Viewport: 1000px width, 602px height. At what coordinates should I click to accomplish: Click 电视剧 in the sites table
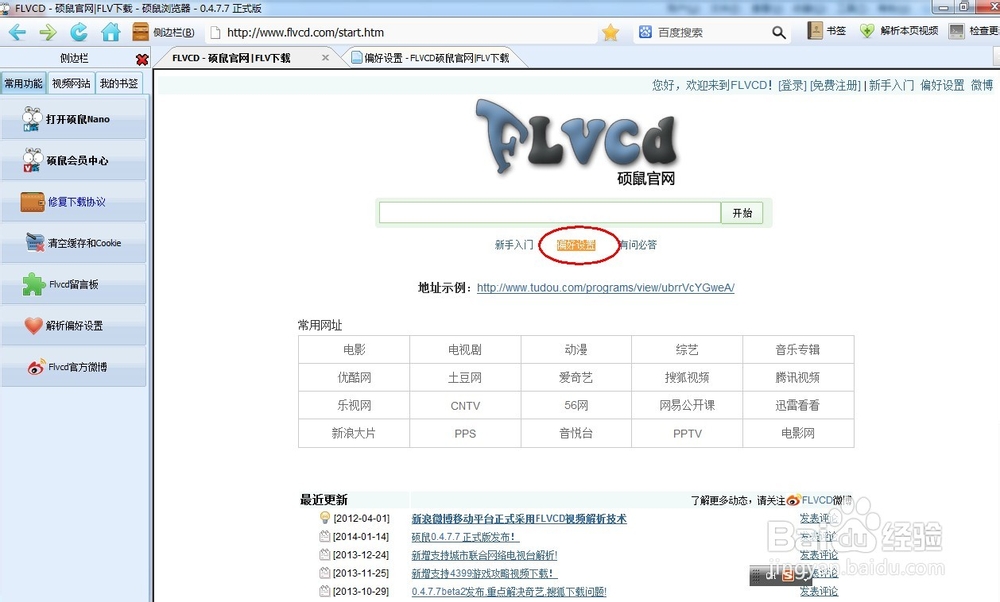(x=465, y=349)
